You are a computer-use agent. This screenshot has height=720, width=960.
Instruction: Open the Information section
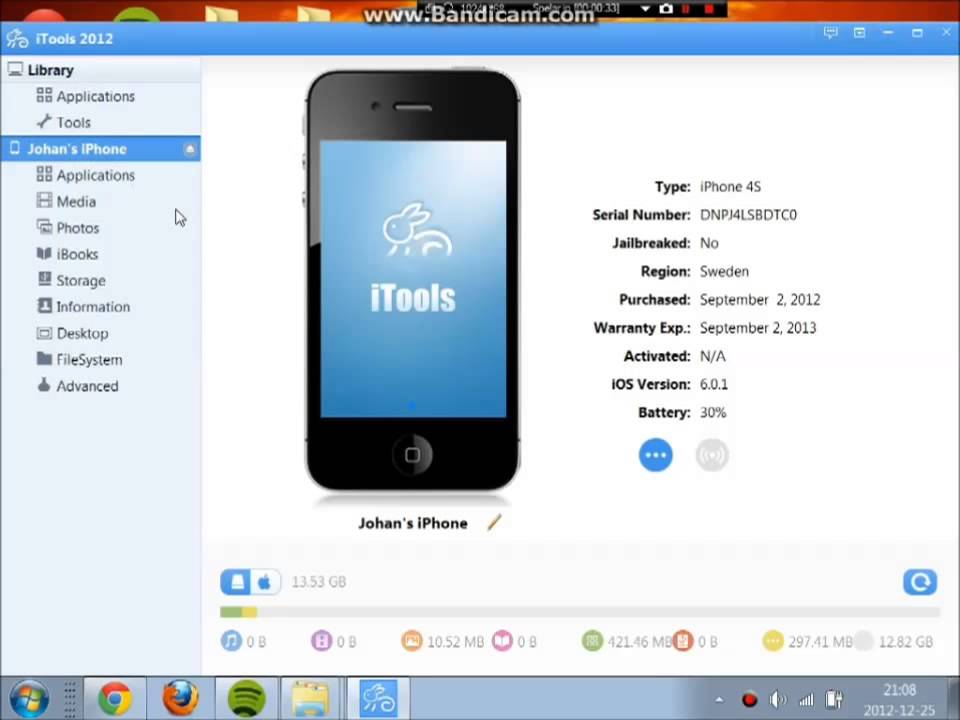pyautogui.click(x=83, y=307)
